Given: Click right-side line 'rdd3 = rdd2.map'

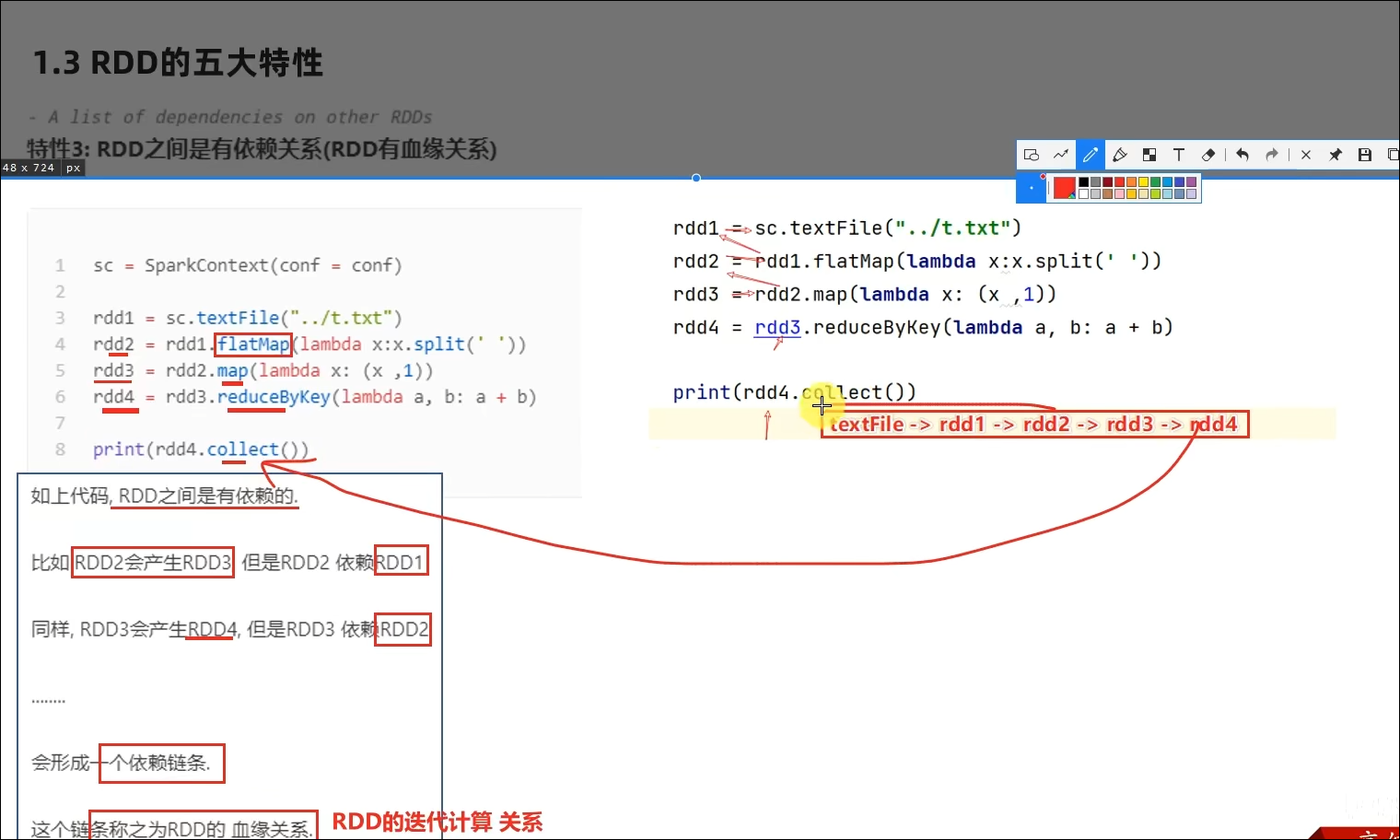Looking at the screenshot, I should coord(865,294).
